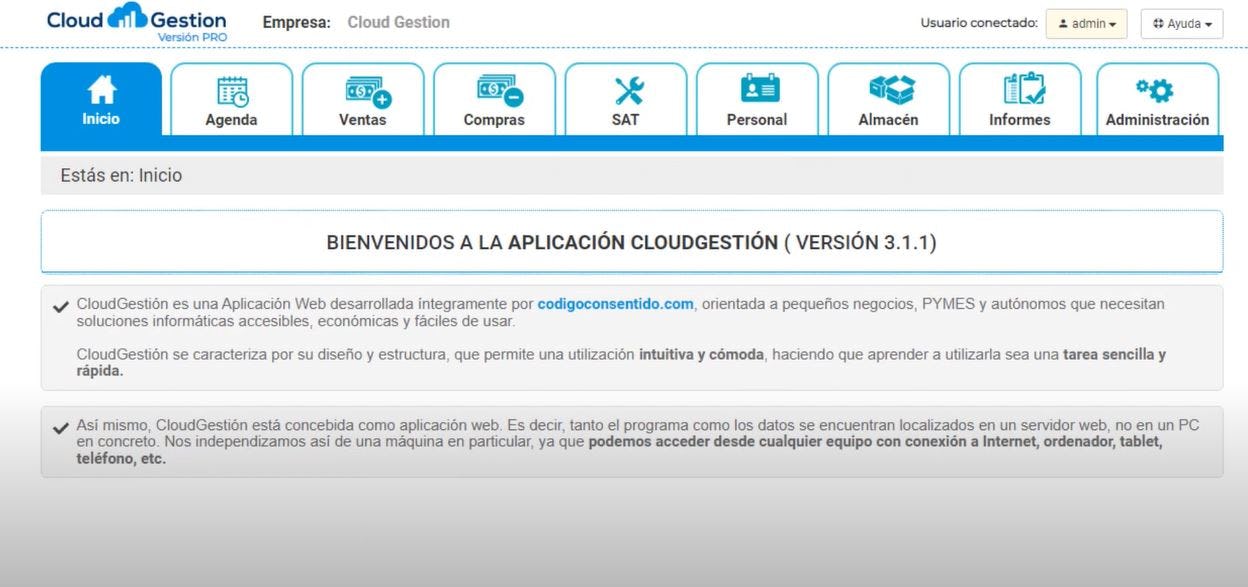Click the lifebuoy icon in Ayuda button
The height and width of the screenshot is (587, 1248).
[x=1158, y=24]
